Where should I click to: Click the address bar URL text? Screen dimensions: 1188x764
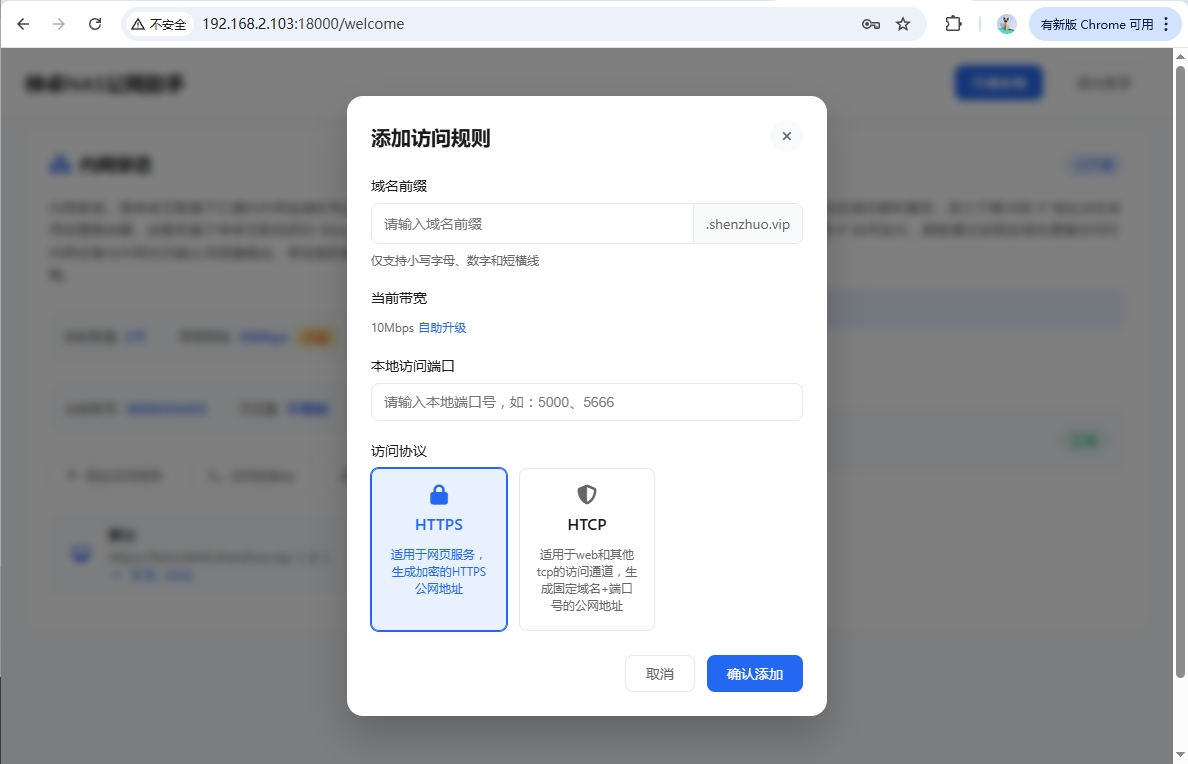click(x=303, y=24)
